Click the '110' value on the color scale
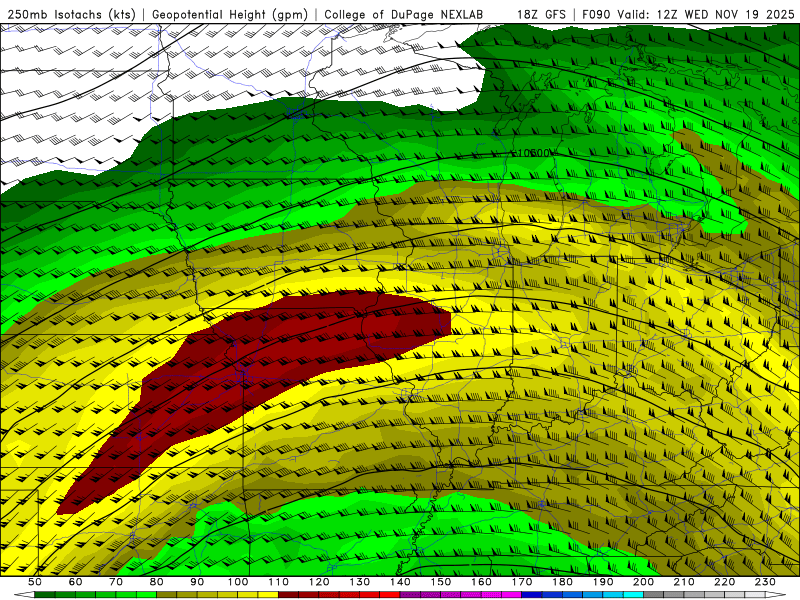Viewport: 800px width, 600px height. click(279, 582)
